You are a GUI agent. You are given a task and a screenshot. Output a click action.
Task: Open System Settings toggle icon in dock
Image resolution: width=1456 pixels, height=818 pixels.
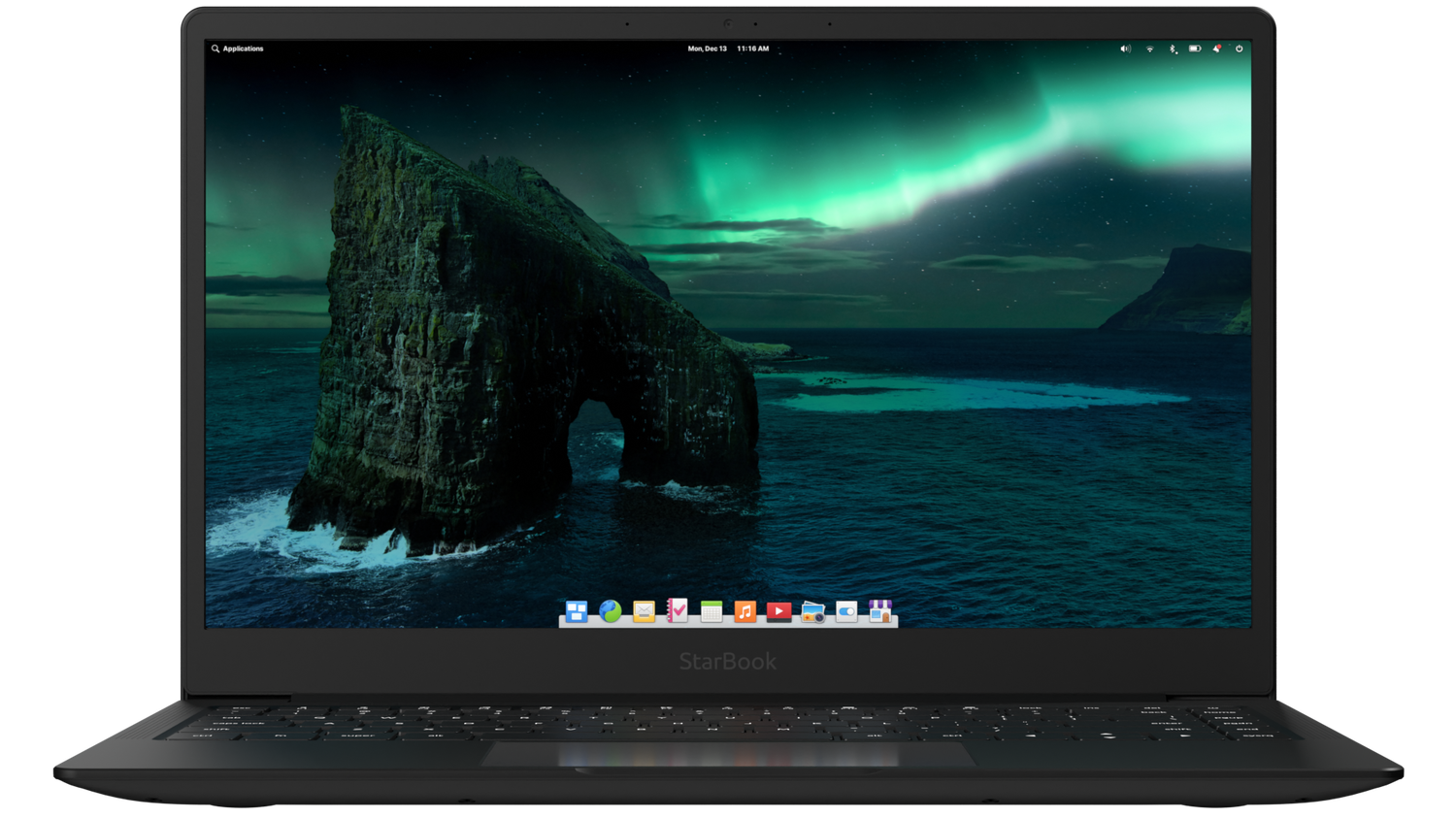[846, 611]
